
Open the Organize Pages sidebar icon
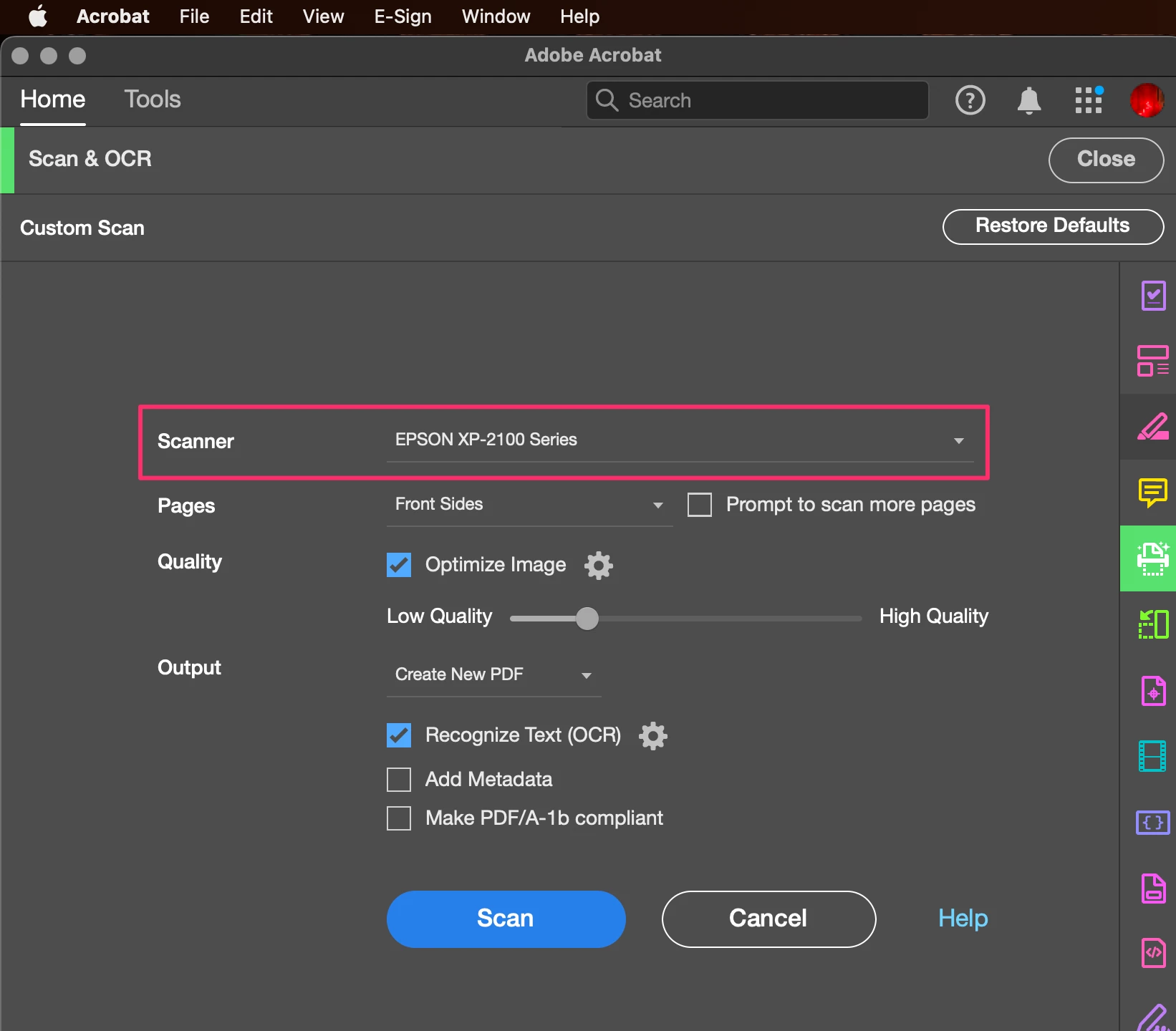tap(1153, 361)
